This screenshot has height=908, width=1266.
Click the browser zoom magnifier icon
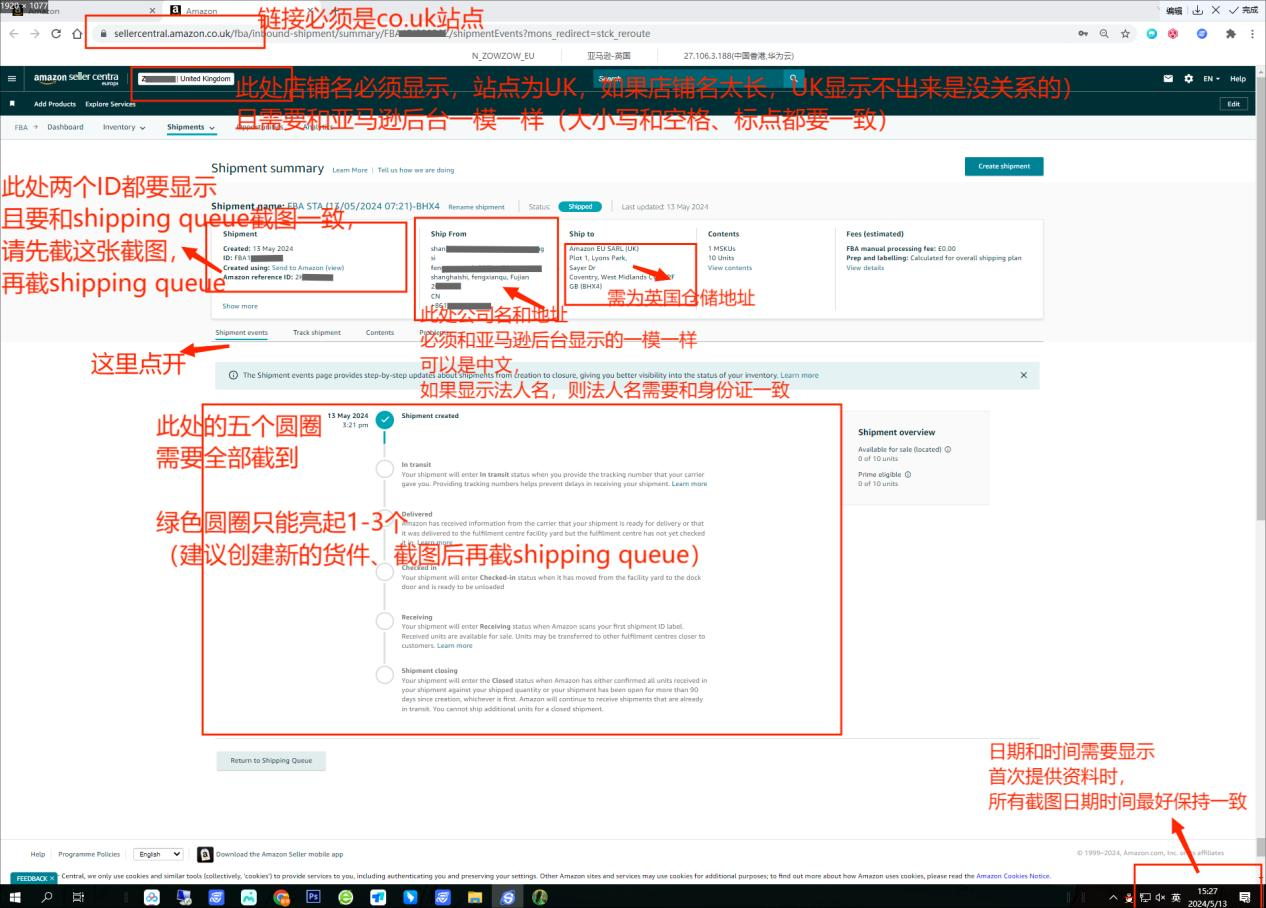pyautogui.click(x=1104, y=33)
